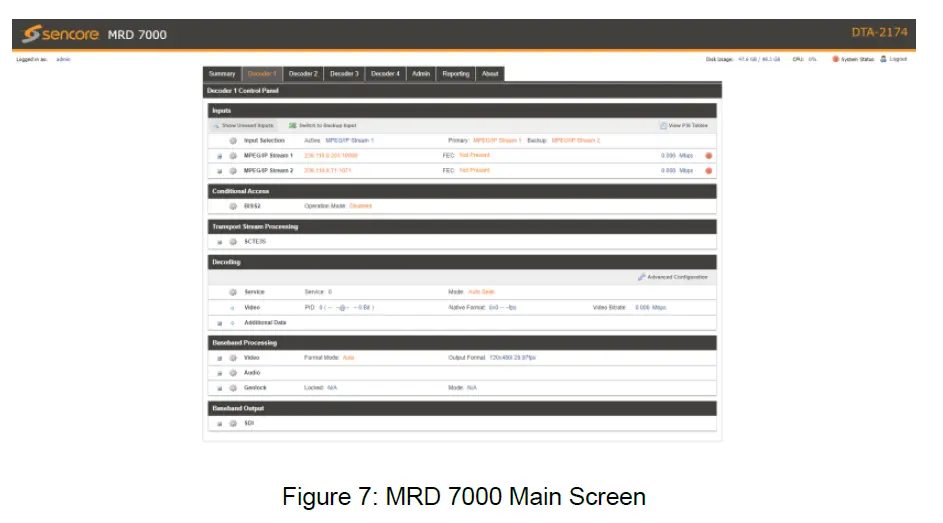Open settings gear for decoding Service row

(233, 292)
